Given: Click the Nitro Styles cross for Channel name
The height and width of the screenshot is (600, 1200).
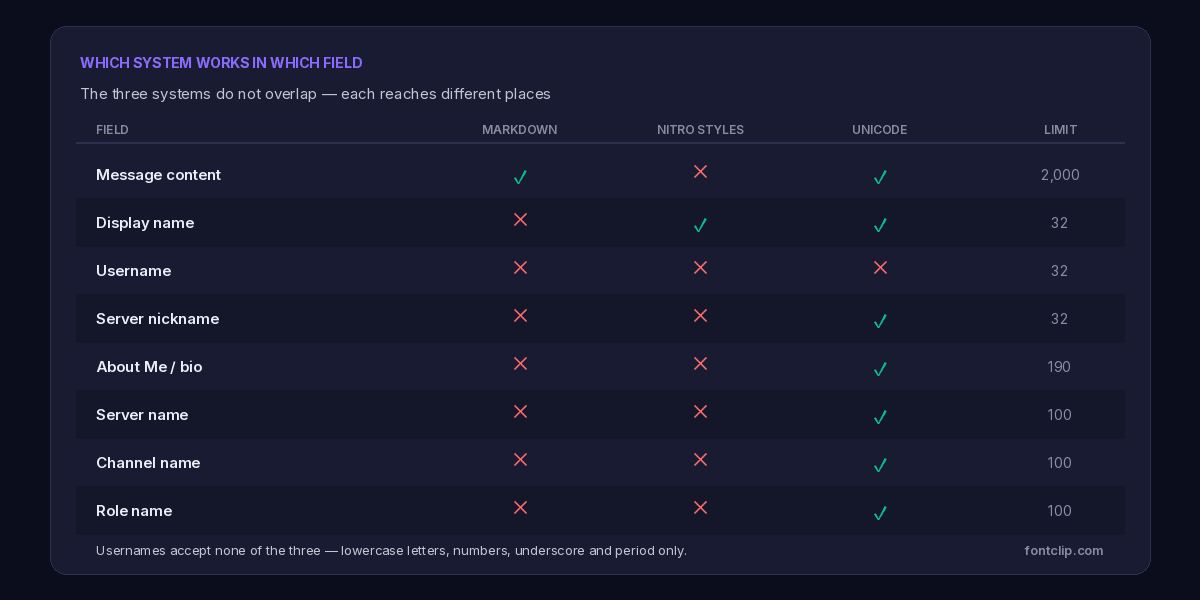Looking at the screenshot, I should click(x=700, y=460).
